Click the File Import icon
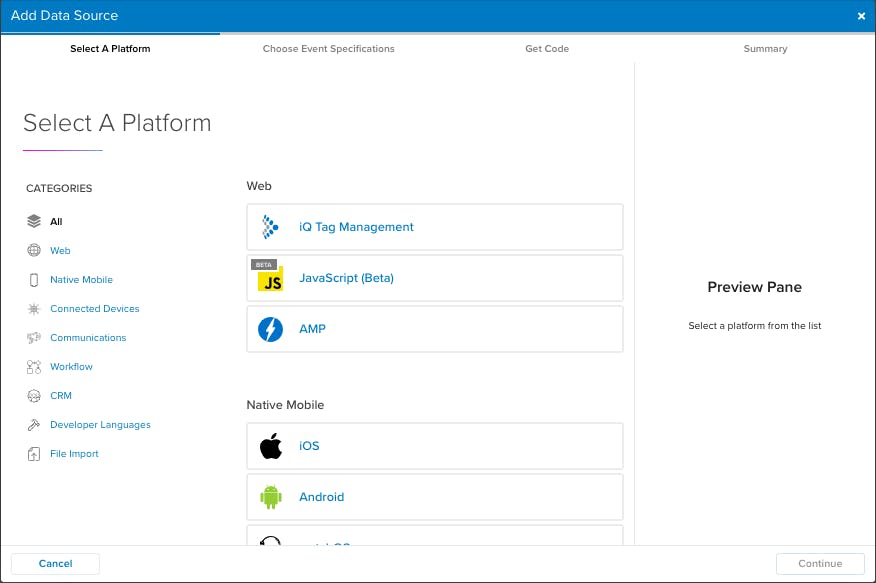The width and height of the screenshot is (876, 583). (x=34, y=454)
